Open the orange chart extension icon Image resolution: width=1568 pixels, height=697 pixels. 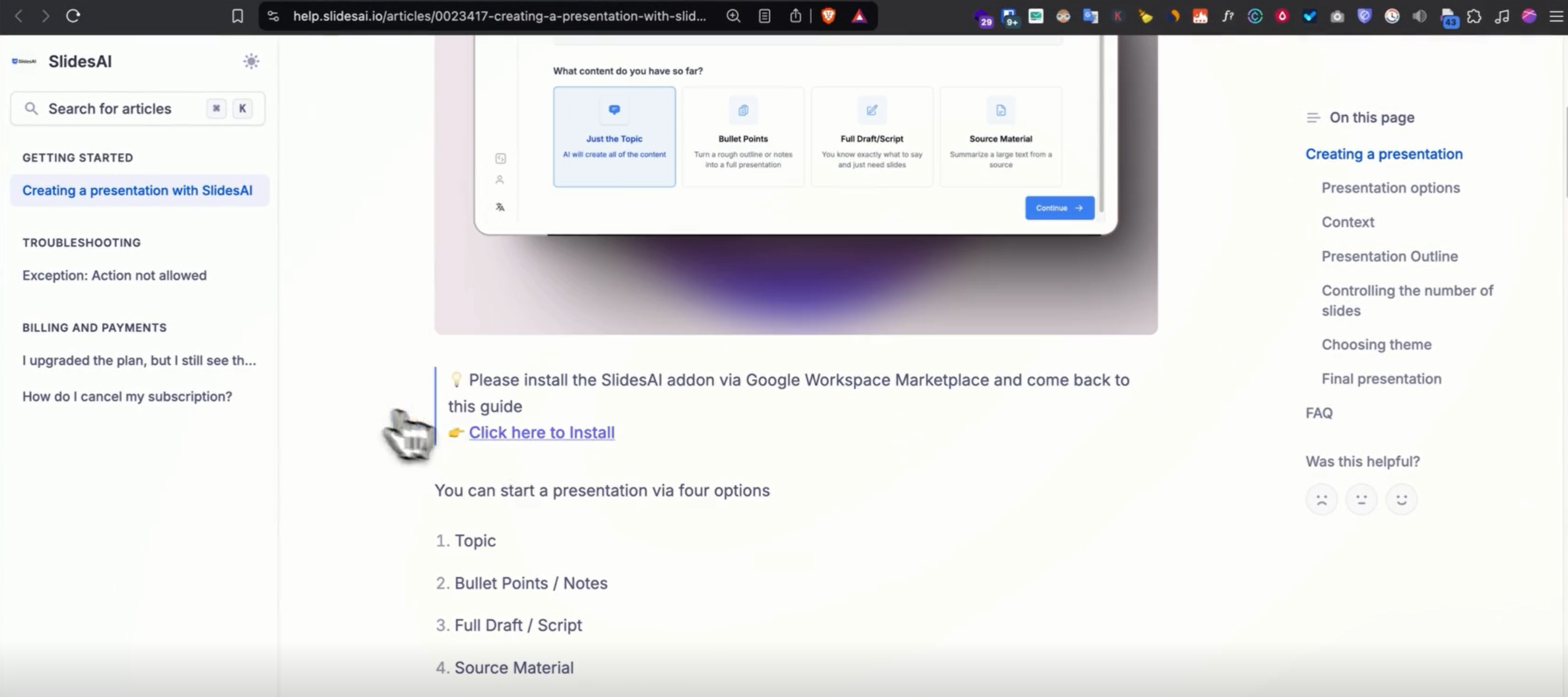click(1200, 16)
